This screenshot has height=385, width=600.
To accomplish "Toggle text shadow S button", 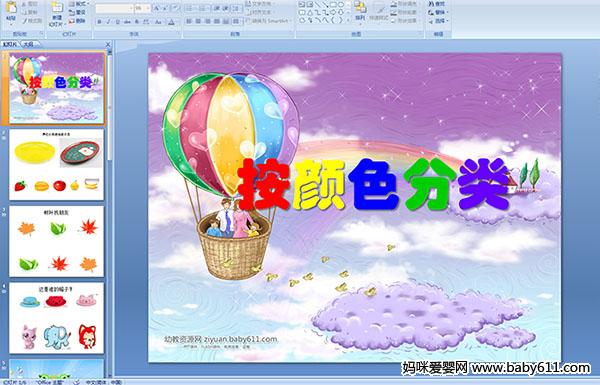I will pyautogui.click(x=137, y=22).
